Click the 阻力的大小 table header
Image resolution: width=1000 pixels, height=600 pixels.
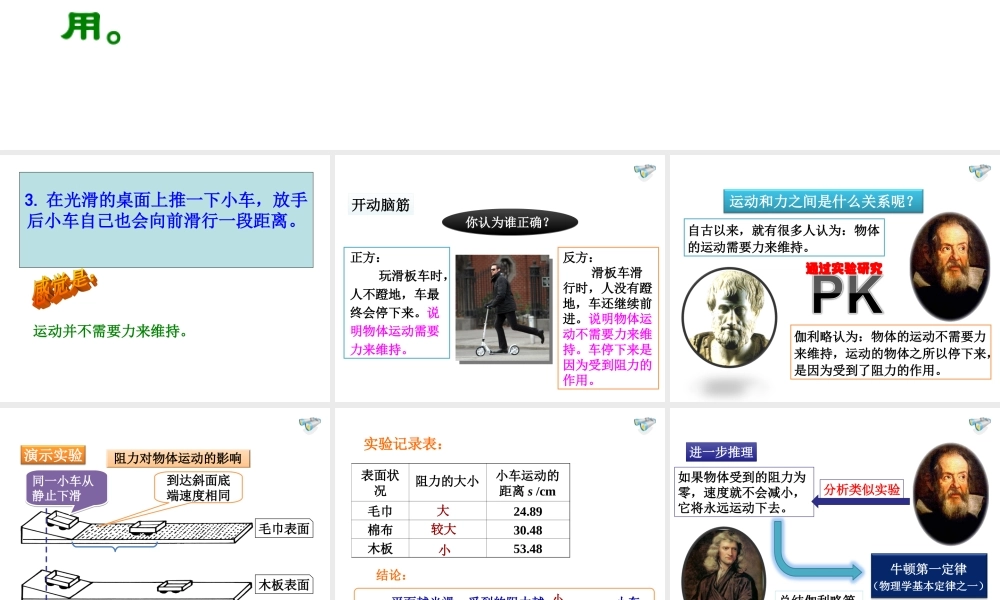pos(447,483)
